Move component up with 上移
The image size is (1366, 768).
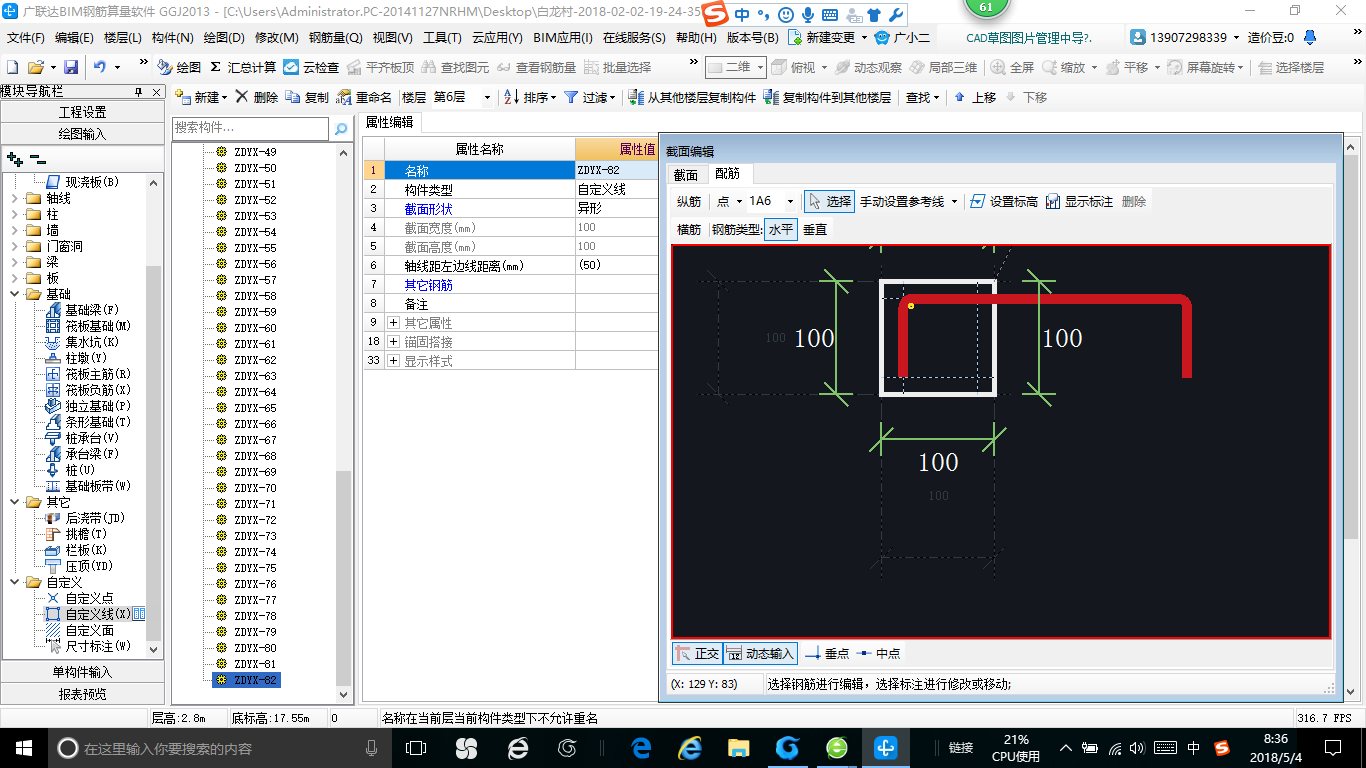pos(975,97)
